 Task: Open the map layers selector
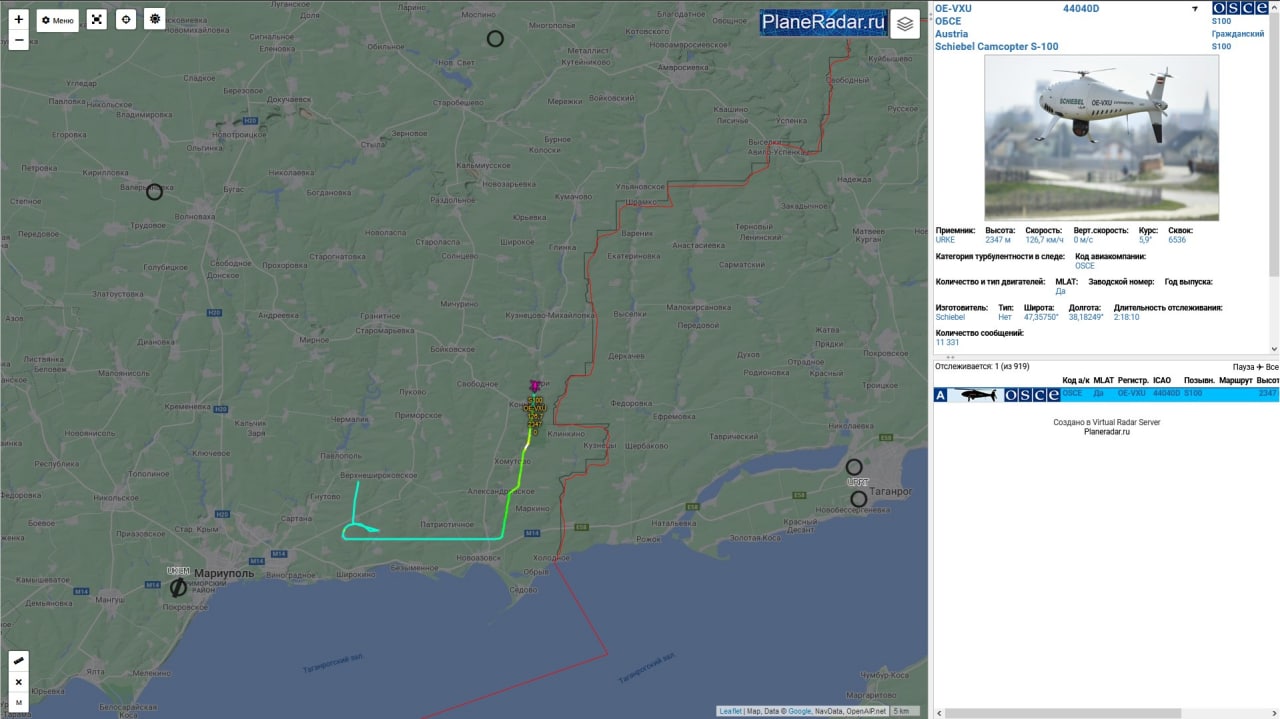click(905, 24)
